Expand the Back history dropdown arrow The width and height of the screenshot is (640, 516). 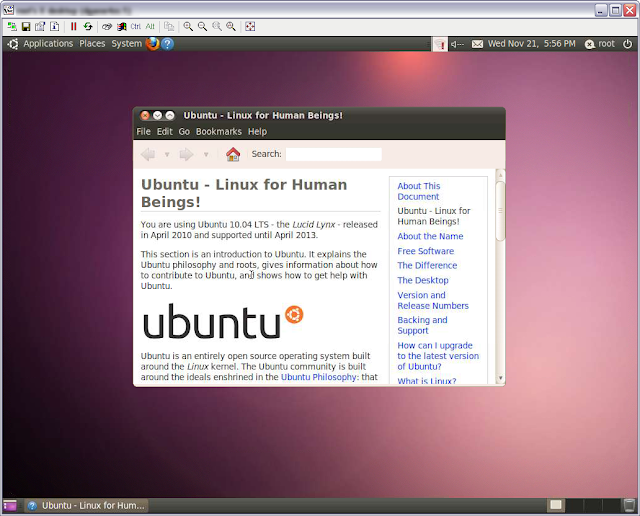point(167,154)
